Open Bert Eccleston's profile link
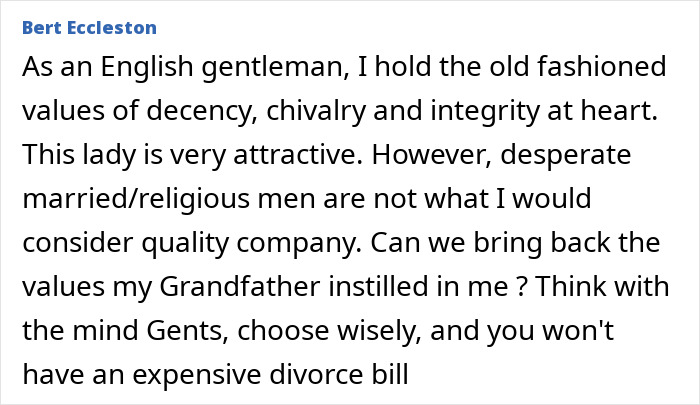The height and width of the screenshot is (405, 700). tap(89, 28)
